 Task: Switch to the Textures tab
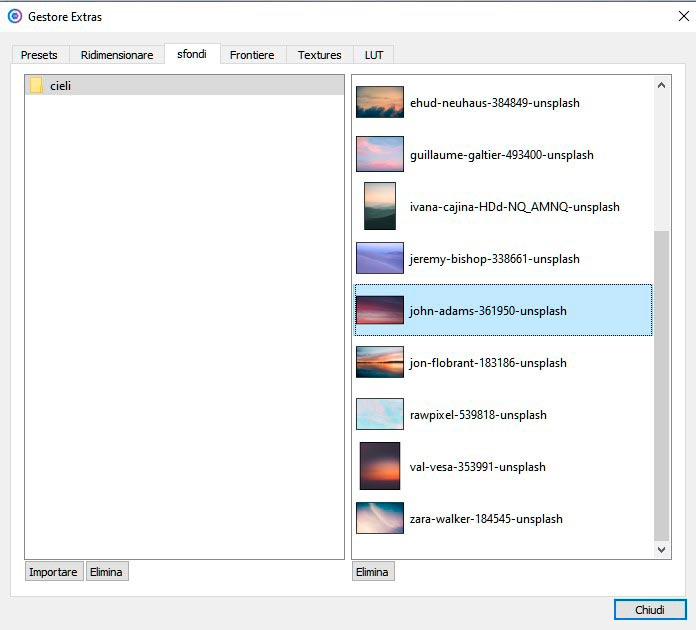pos(320,55)
